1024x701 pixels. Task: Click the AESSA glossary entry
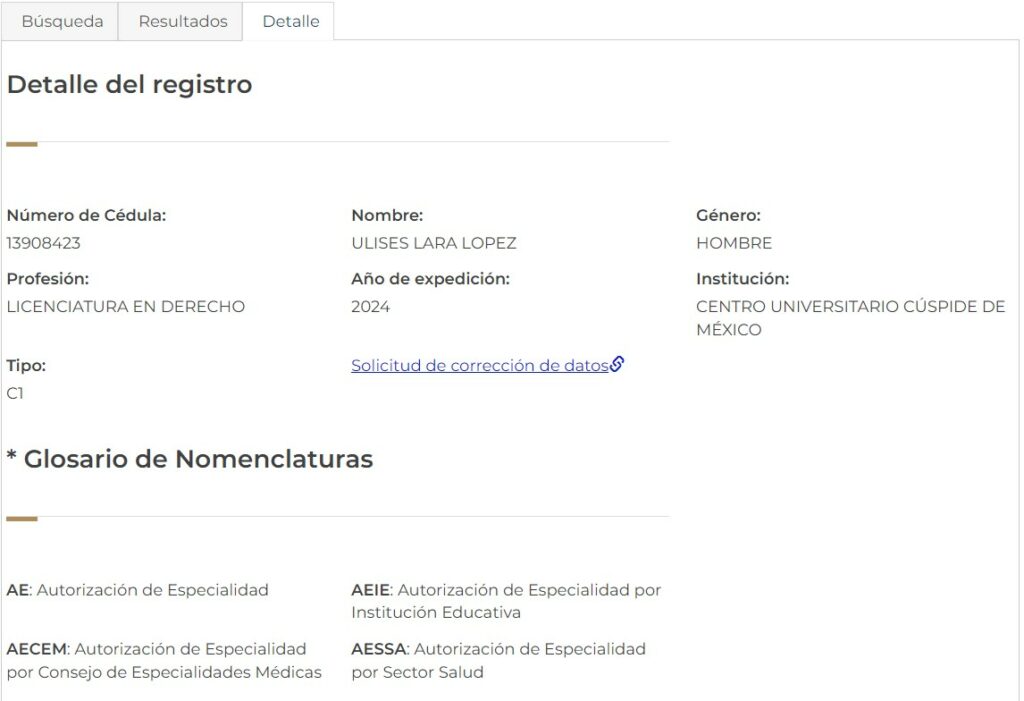coord(498,660)
